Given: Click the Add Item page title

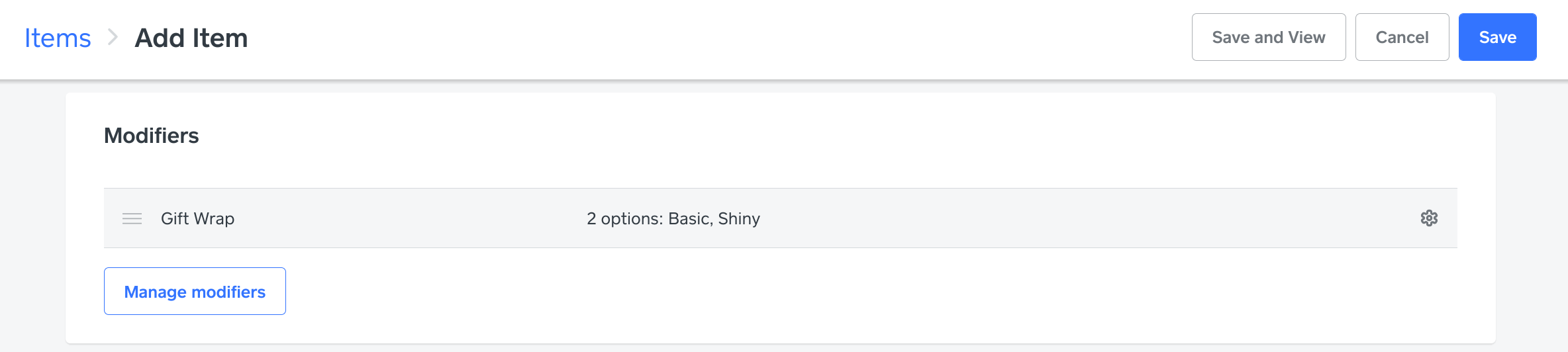Looking at the screenshot, I should click(191, 38).
